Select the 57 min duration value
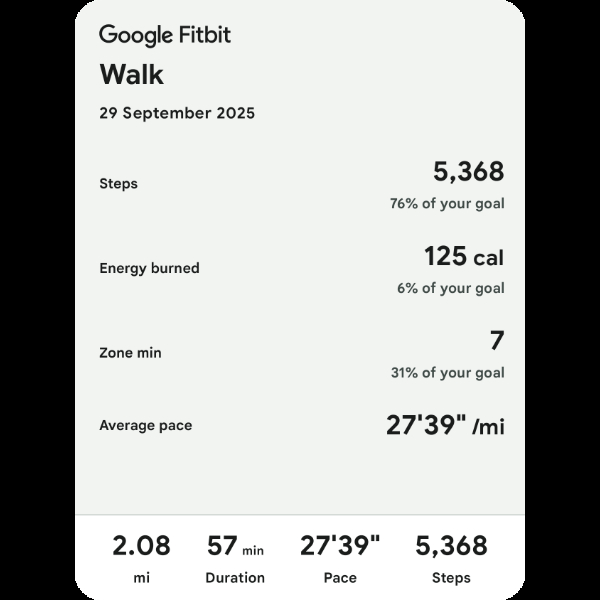The height and width of the screenshot is (600, 600). tap(235, 547)
